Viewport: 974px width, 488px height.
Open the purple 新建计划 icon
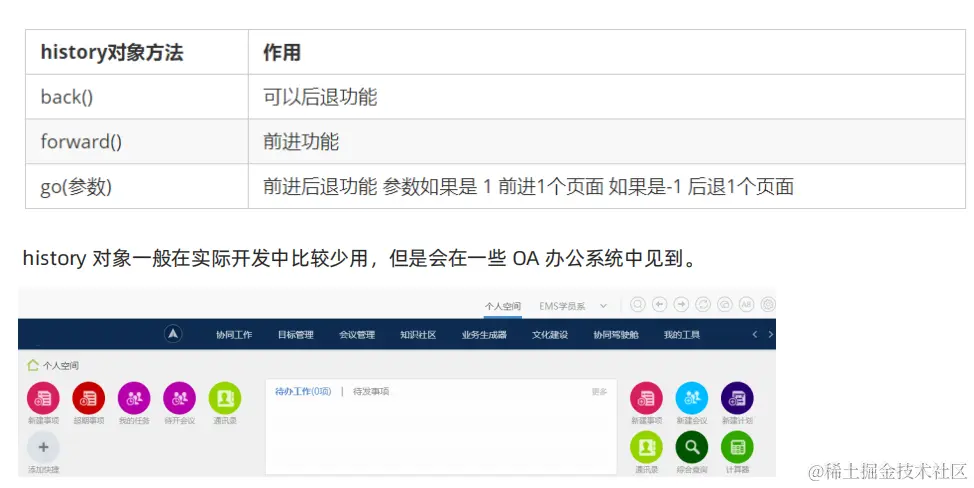tap(737, 398)
